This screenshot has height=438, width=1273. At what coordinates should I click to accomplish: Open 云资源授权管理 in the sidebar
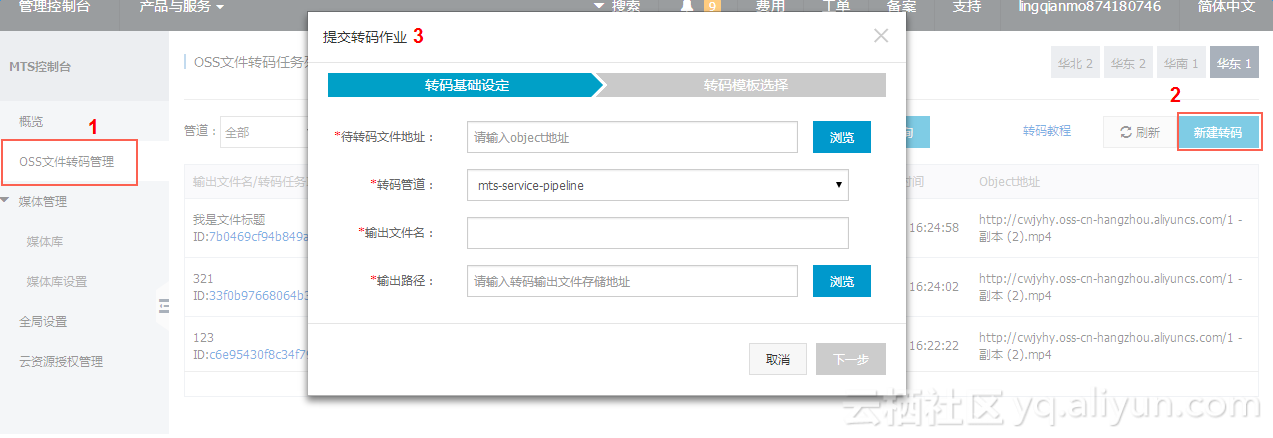click(61, 362)
